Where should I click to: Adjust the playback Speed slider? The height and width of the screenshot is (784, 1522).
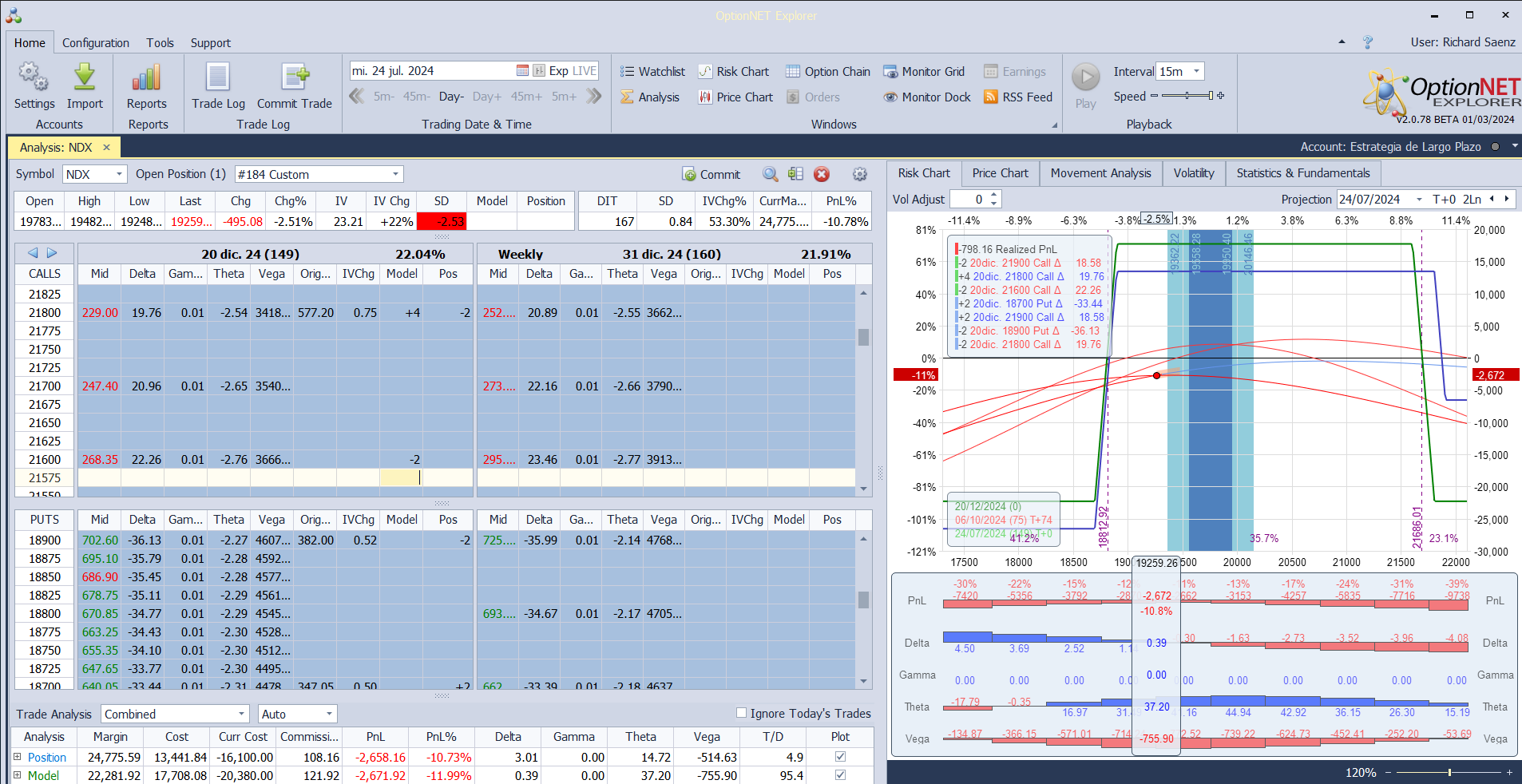click(x=1187, y=96)
